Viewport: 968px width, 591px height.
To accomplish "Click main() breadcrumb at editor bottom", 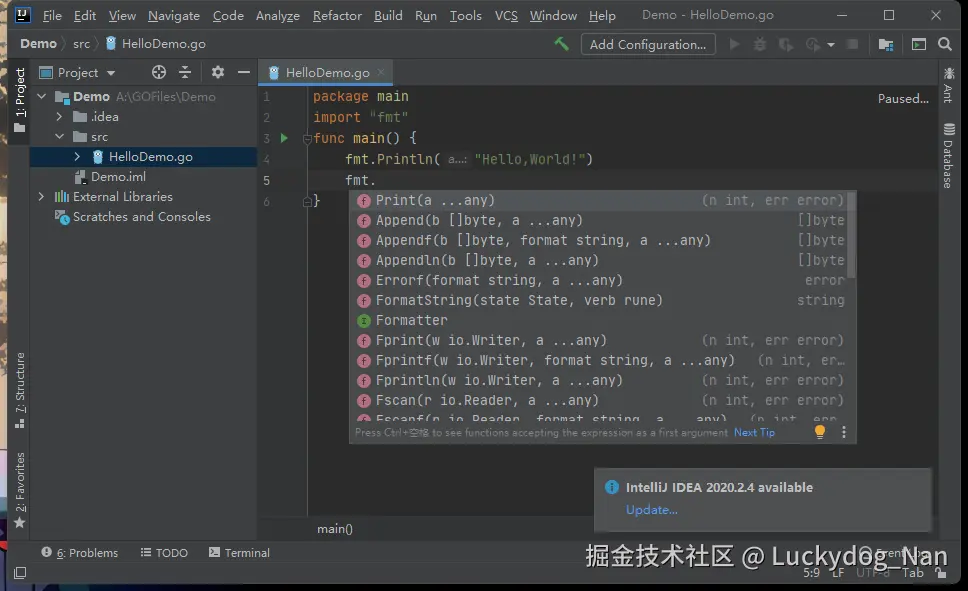I will pyautogui.click(x=335, y=529).
